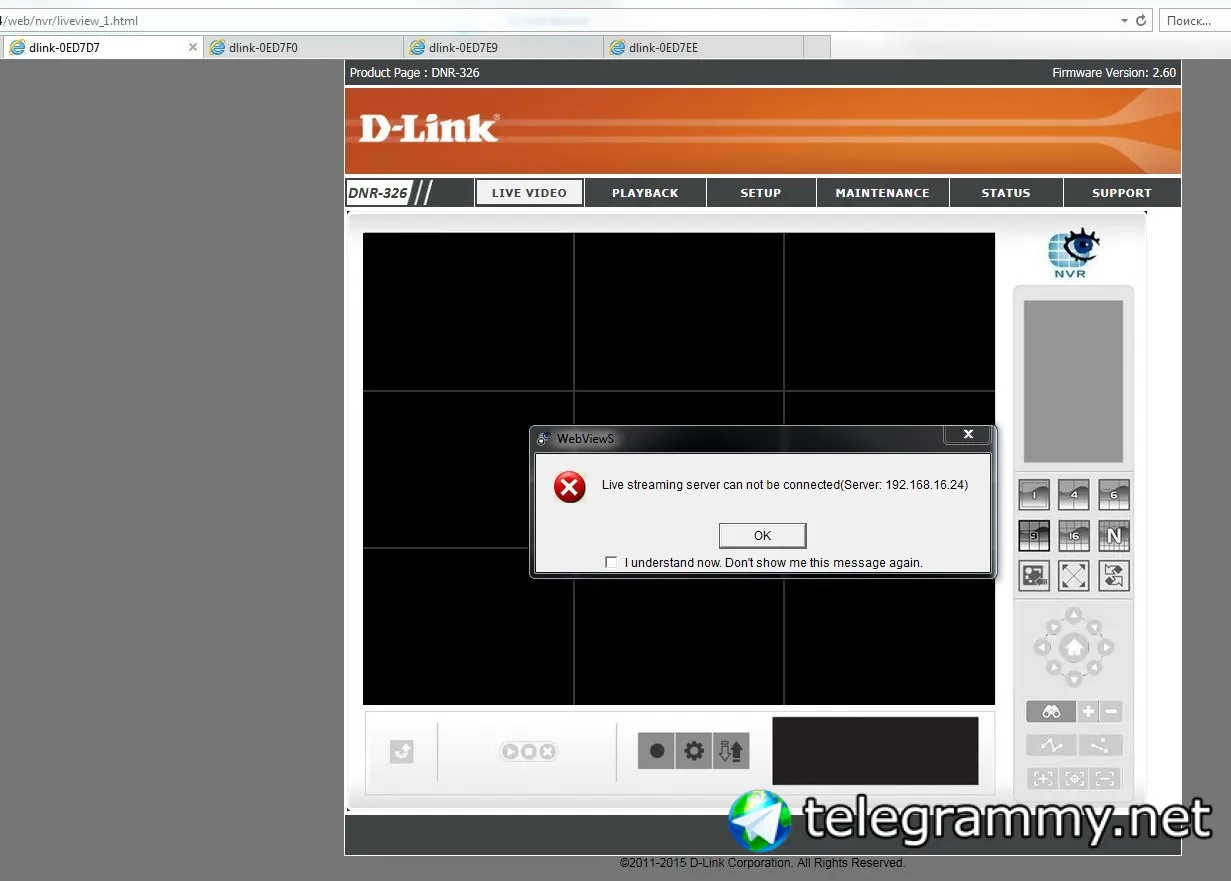Pan camera left with PTZ arrow
The width and height of the screenshot is (1231, 881).
1041,648
